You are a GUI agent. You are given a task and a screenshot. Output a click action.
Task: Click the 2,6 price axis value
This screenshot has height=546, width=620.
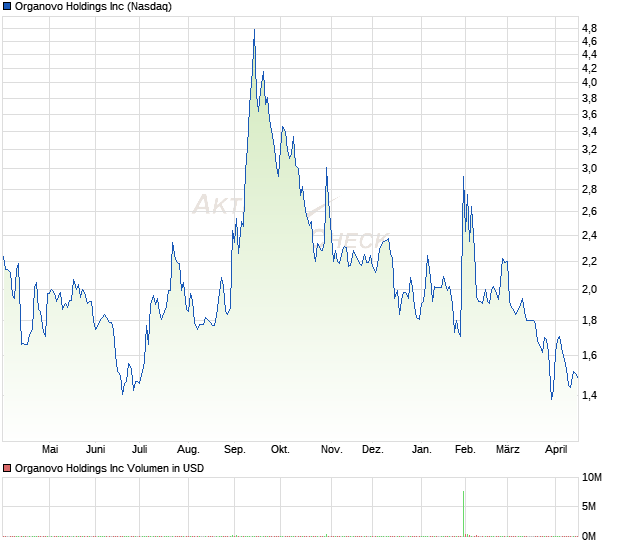(x=589, y=212)
